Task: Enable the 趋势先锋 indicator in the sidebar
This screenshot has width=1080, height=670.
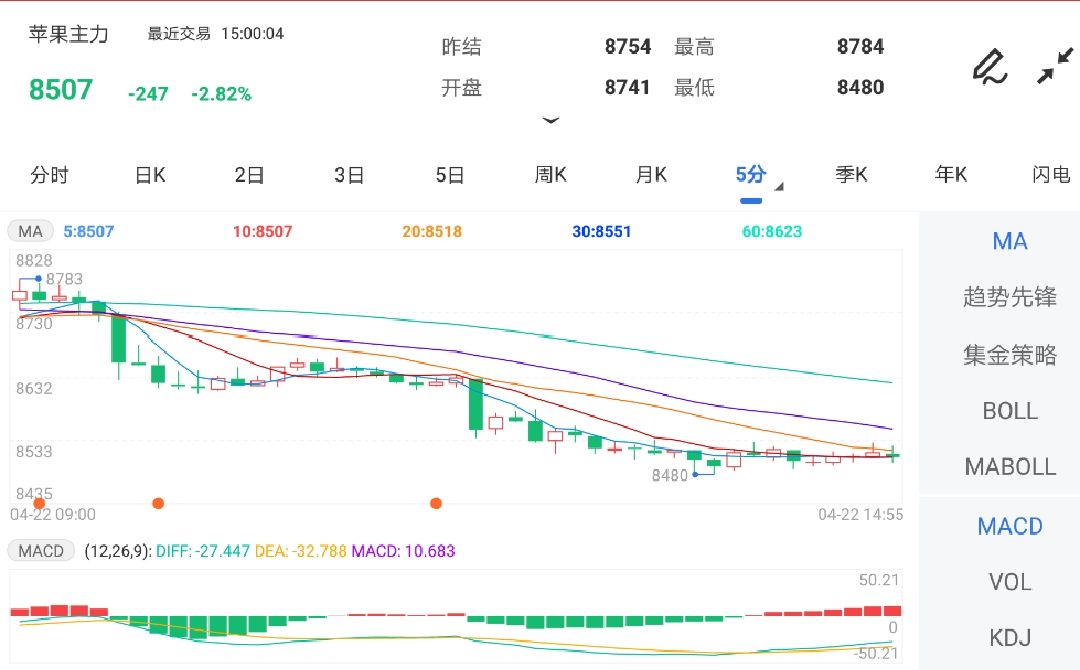Action: [x=1009, y=297]
